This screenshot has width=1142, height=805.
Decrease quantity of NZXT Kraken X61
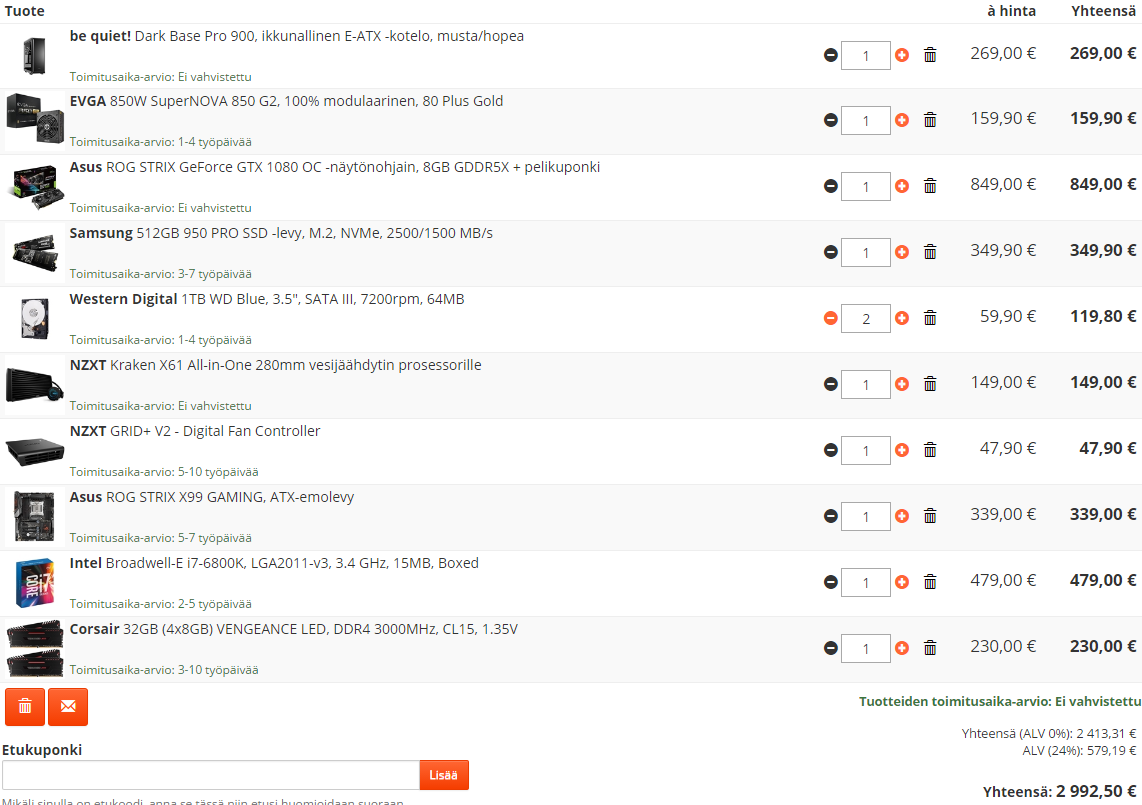(x=830, y=384)
